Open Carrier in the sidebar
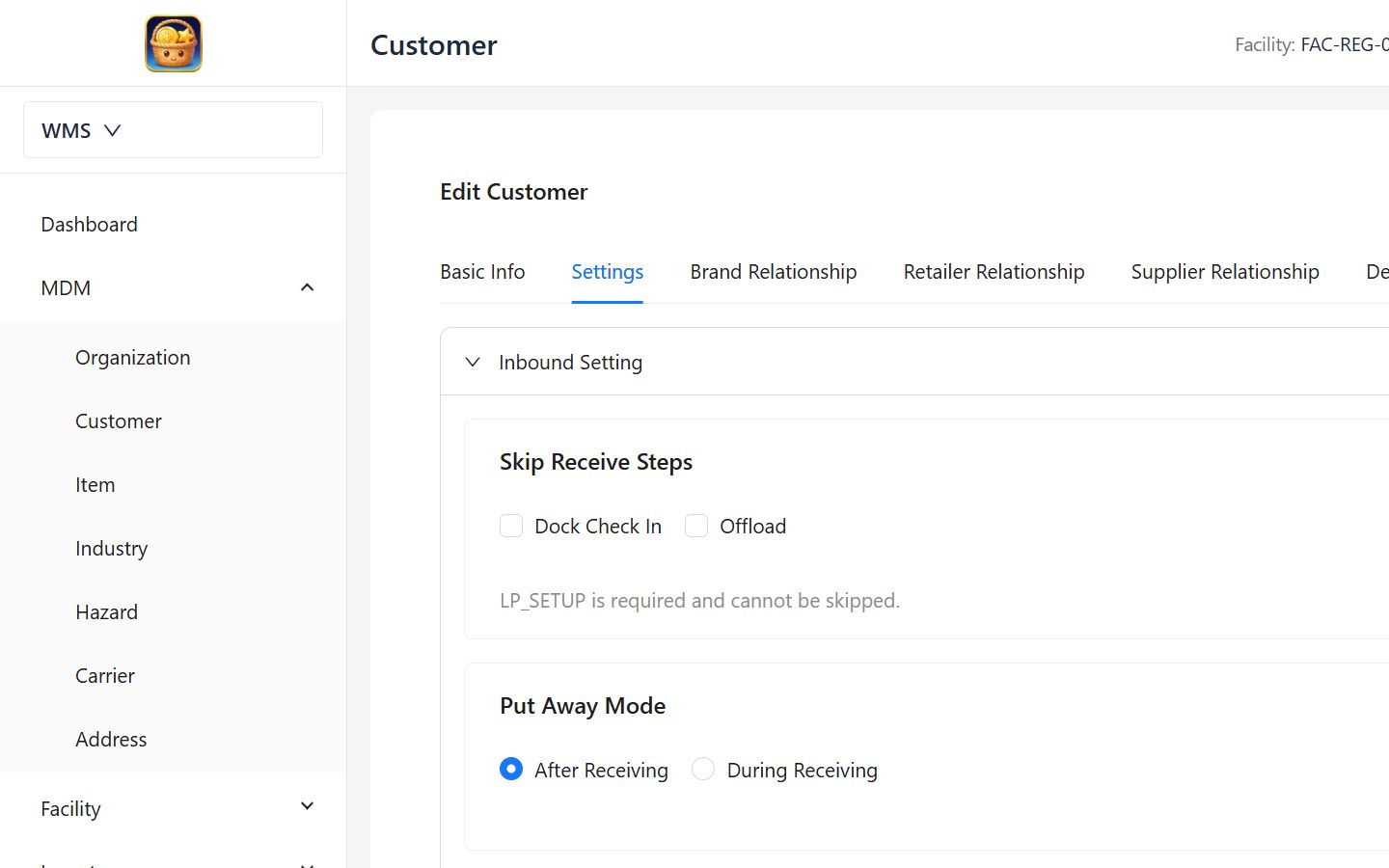 [x=104, y=675]
